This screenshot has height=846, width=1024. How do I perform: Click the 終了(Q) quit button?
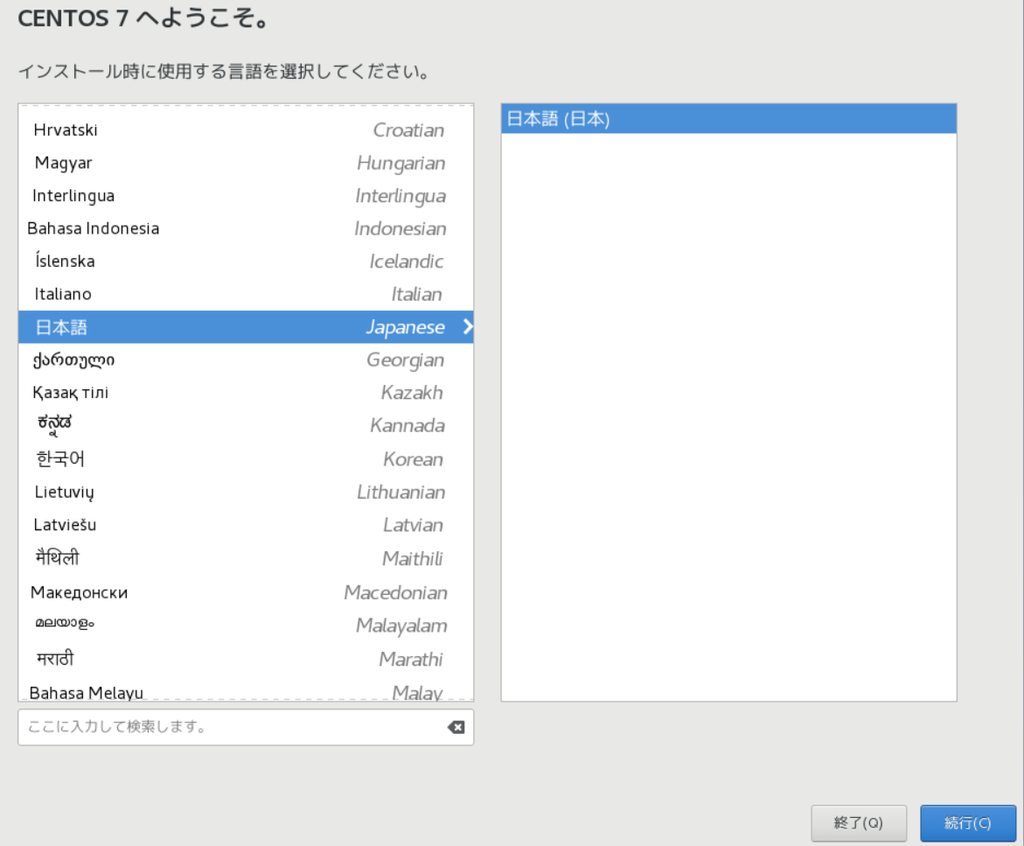(x=859, y=823)
